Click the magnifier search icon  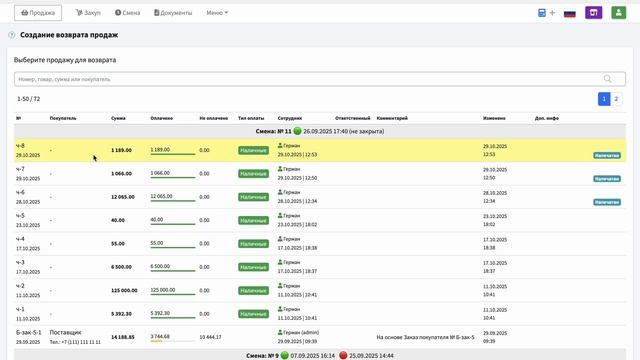click(x=607, y=79)
